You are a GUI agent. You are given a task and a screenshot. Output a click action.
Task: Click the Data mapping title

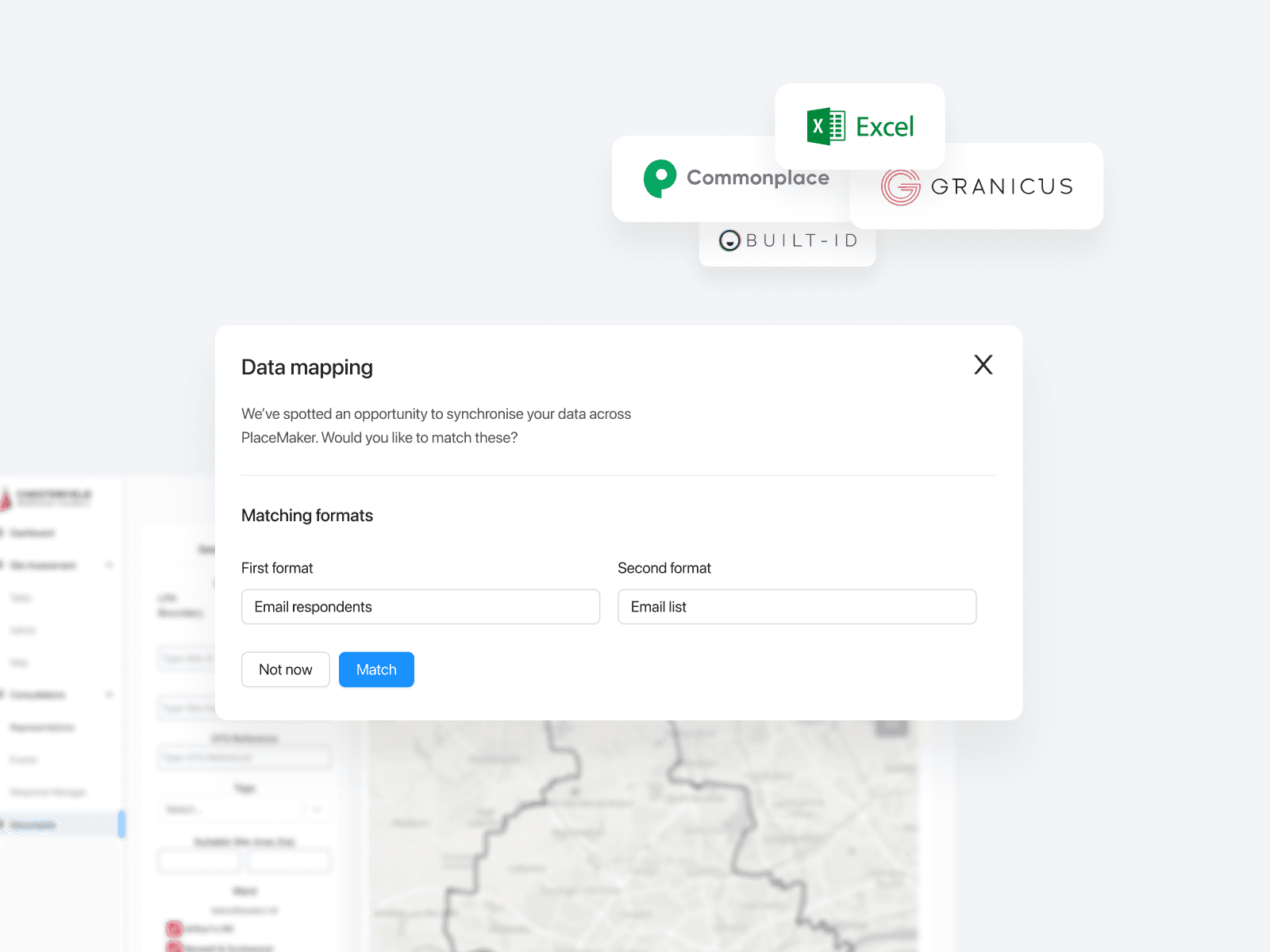(x=307, y=367)
